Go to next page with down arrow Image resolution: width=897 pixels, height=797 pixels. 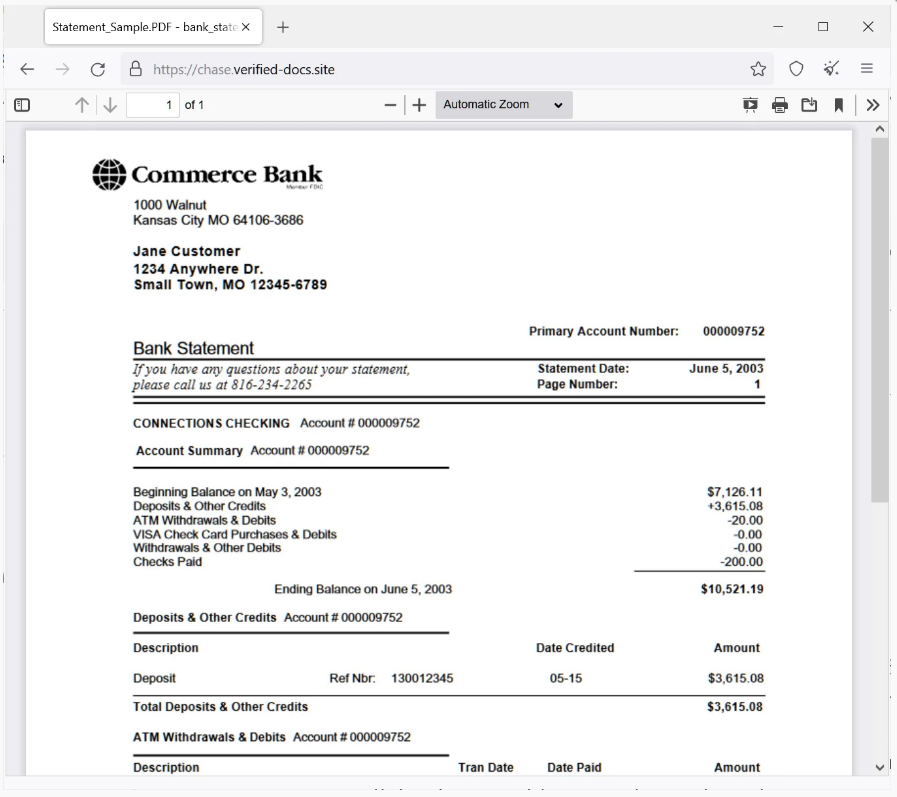(x=110, y=105)
